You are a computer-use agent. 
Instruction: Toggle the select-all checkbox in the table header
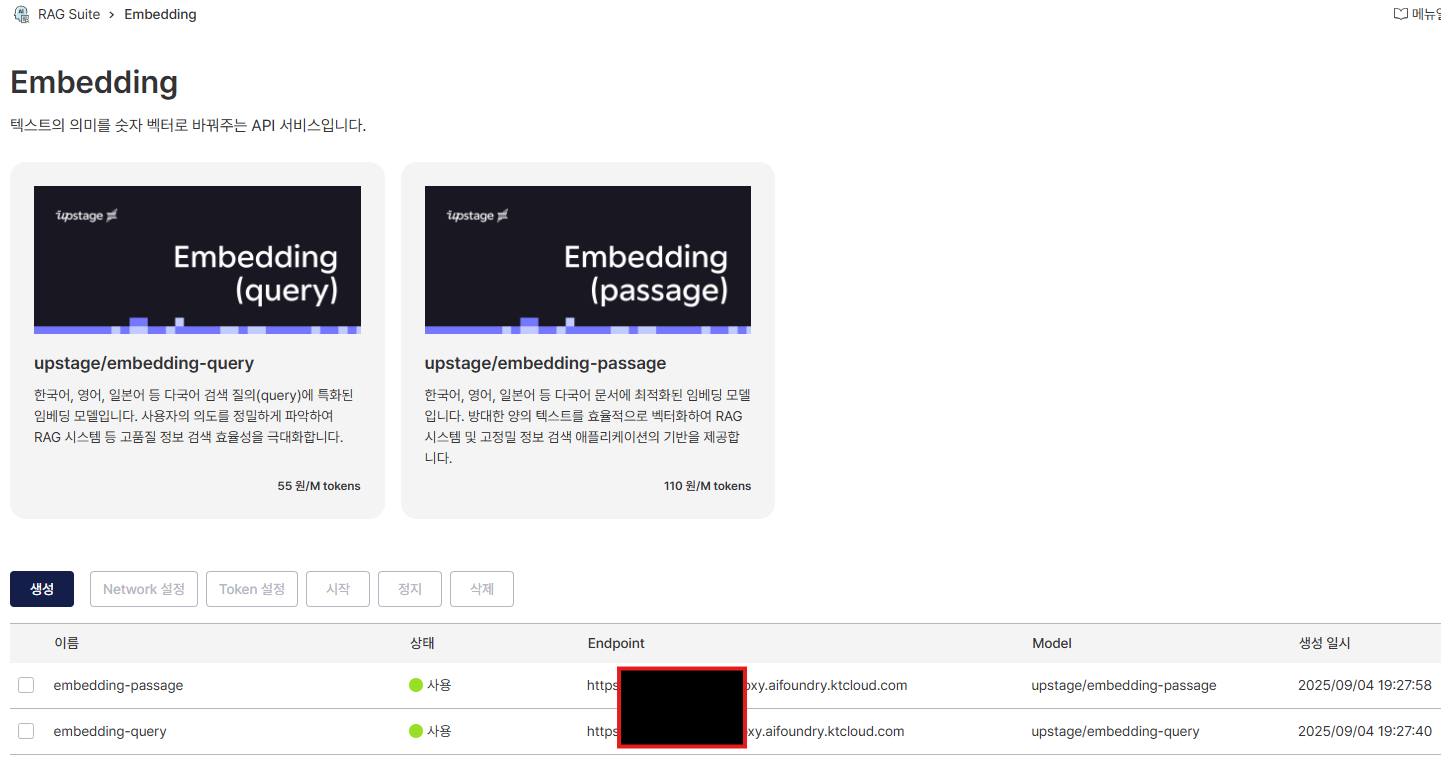[25, 643]
